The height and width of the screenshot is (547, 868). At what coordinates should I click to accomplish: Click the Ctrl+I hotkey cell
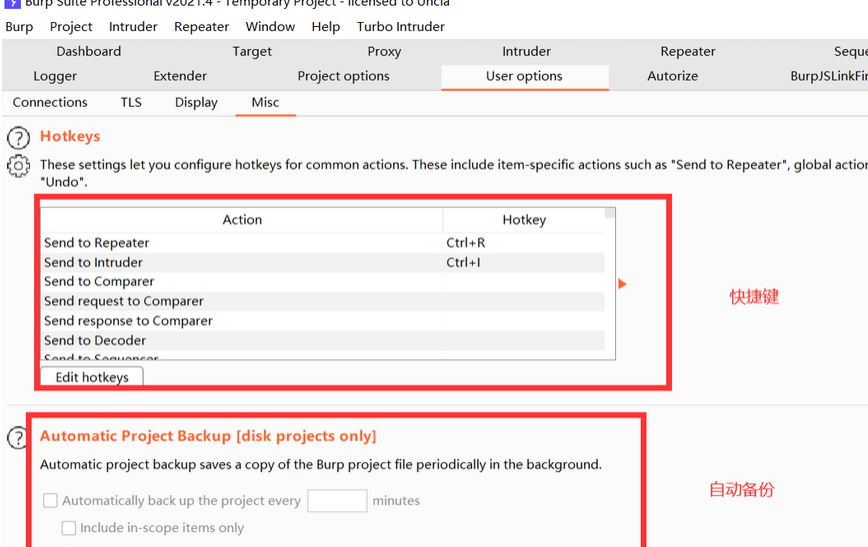pos(524,262)
